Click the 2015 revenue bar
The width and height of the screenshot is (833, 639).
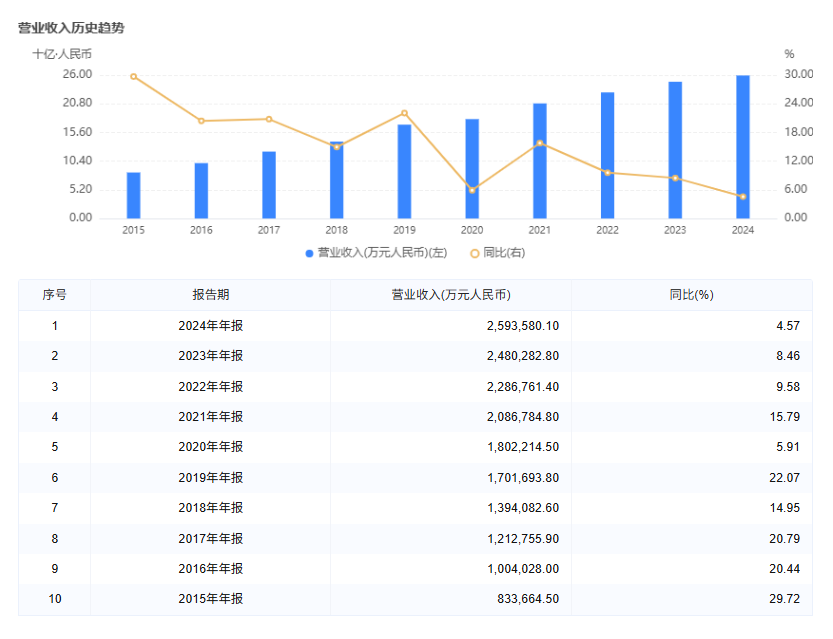coord(133,195)
